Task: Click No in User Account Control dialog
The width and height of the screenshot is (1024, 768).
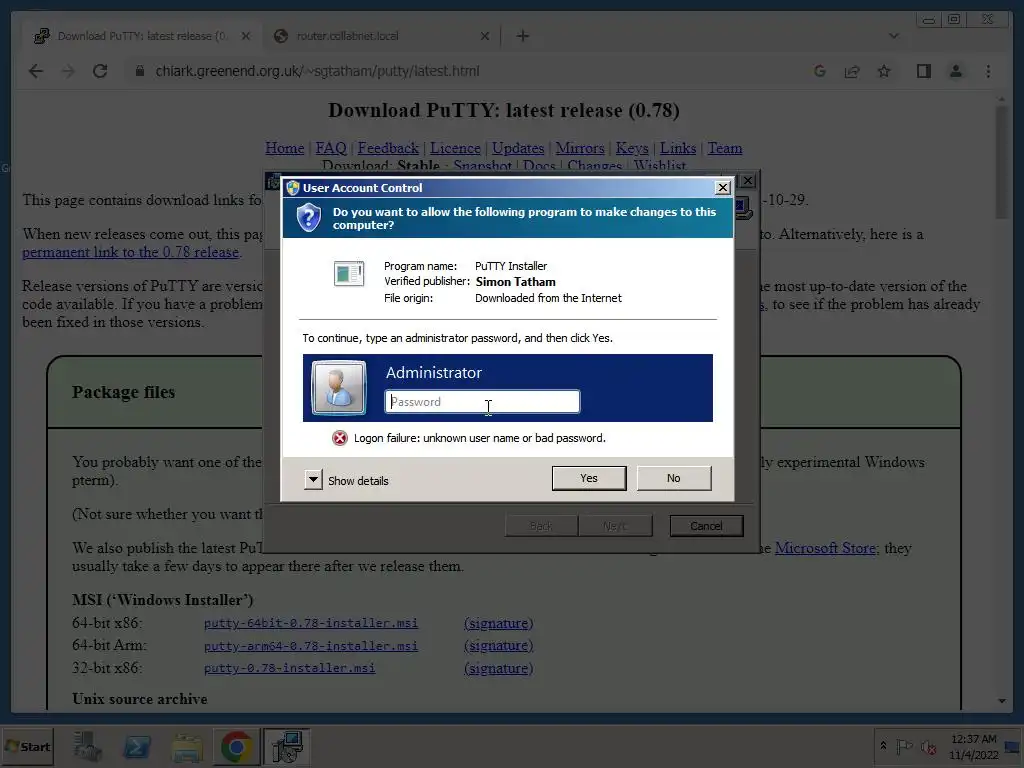Action: pos(673,478)
